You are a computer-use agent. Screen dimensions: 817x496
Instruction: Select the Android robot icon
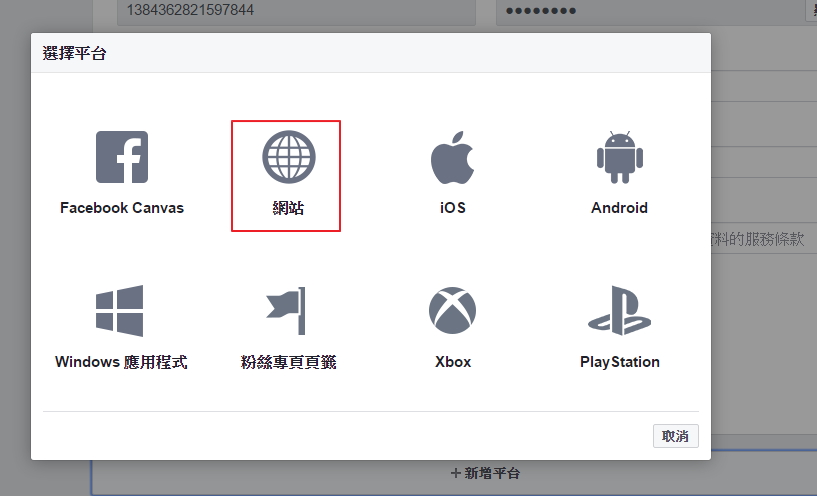coord(620,157)
